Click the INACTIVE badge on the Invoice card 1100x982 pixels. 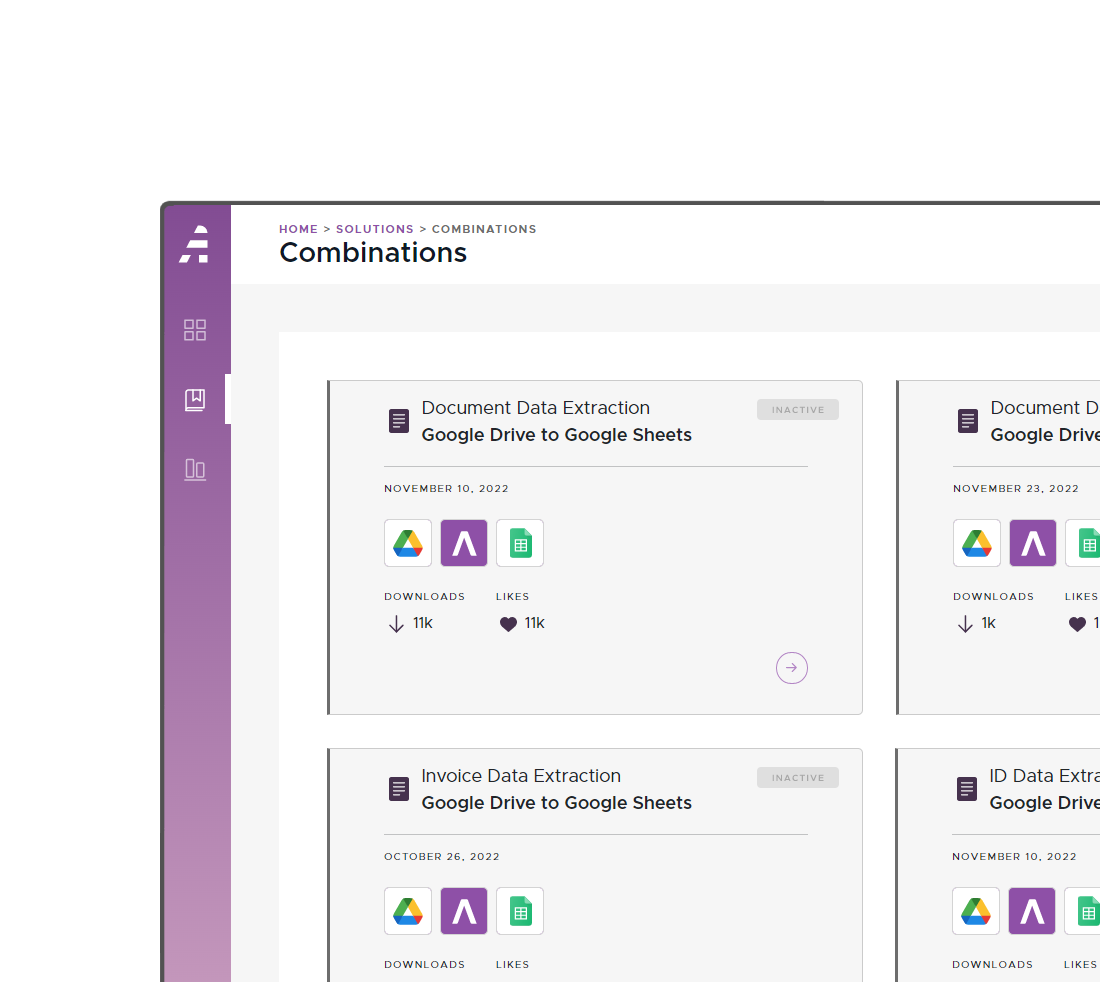(x=798, y=778)
